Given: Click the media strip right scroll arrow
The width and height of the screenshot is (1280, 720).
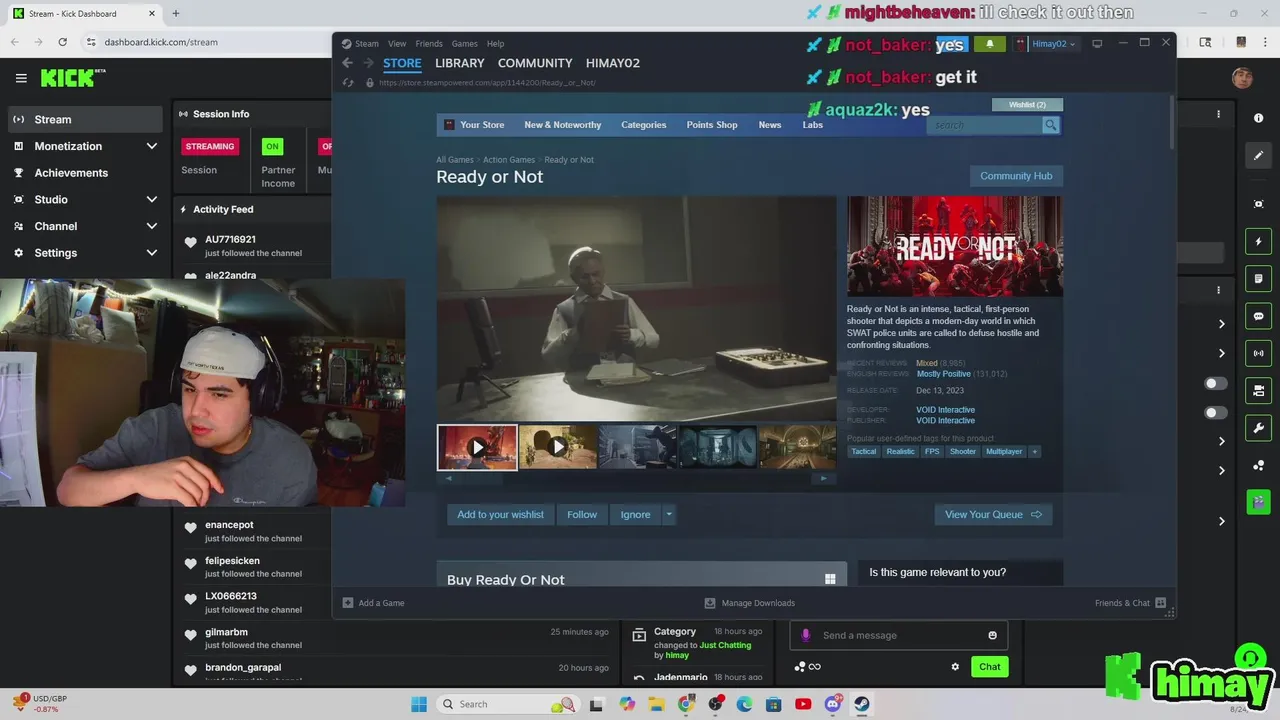Looking at the screenshot, I should tap(823, 479).
